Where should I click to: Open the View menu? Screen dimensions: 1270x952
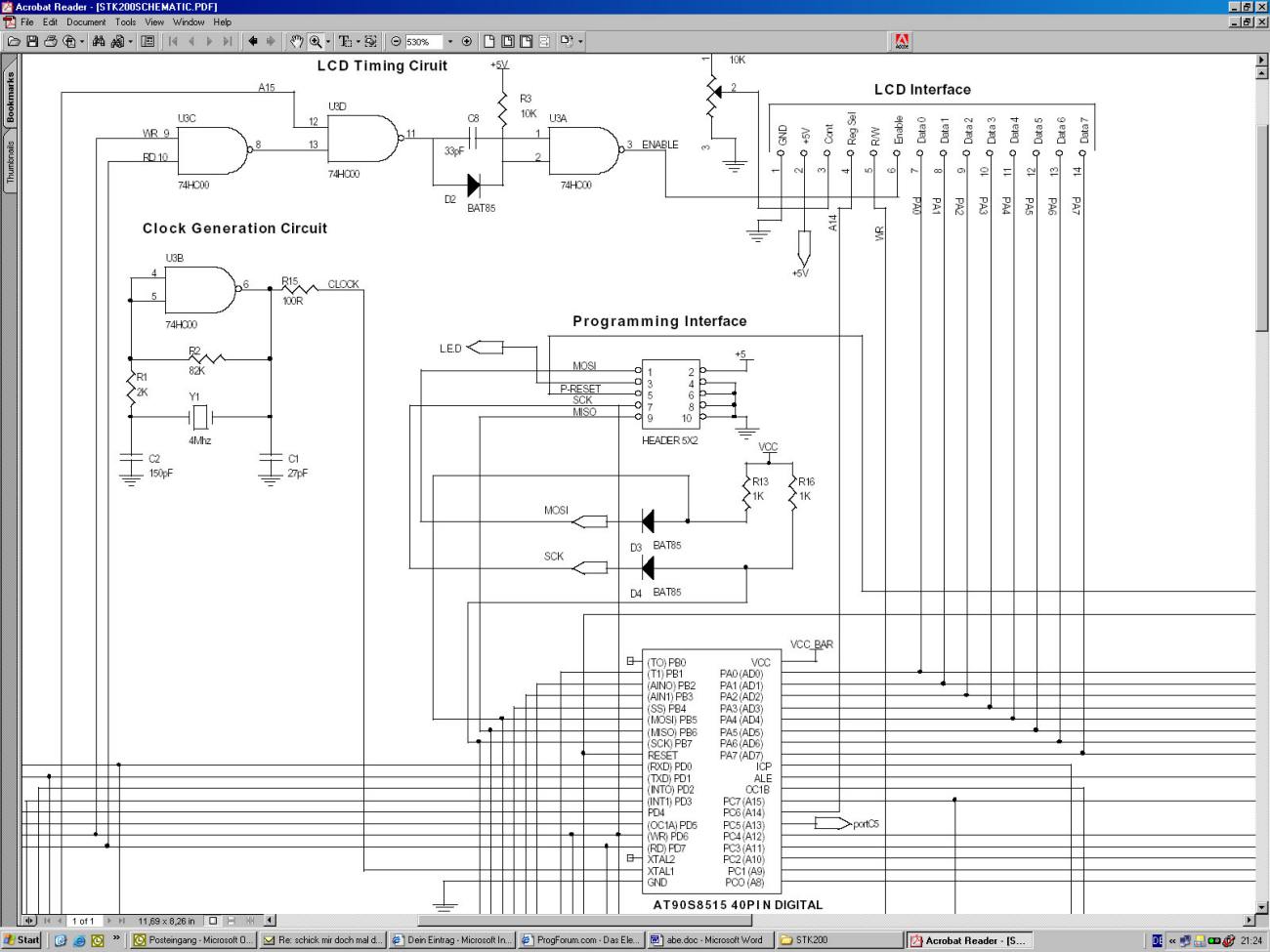click(x=154, y=21)
